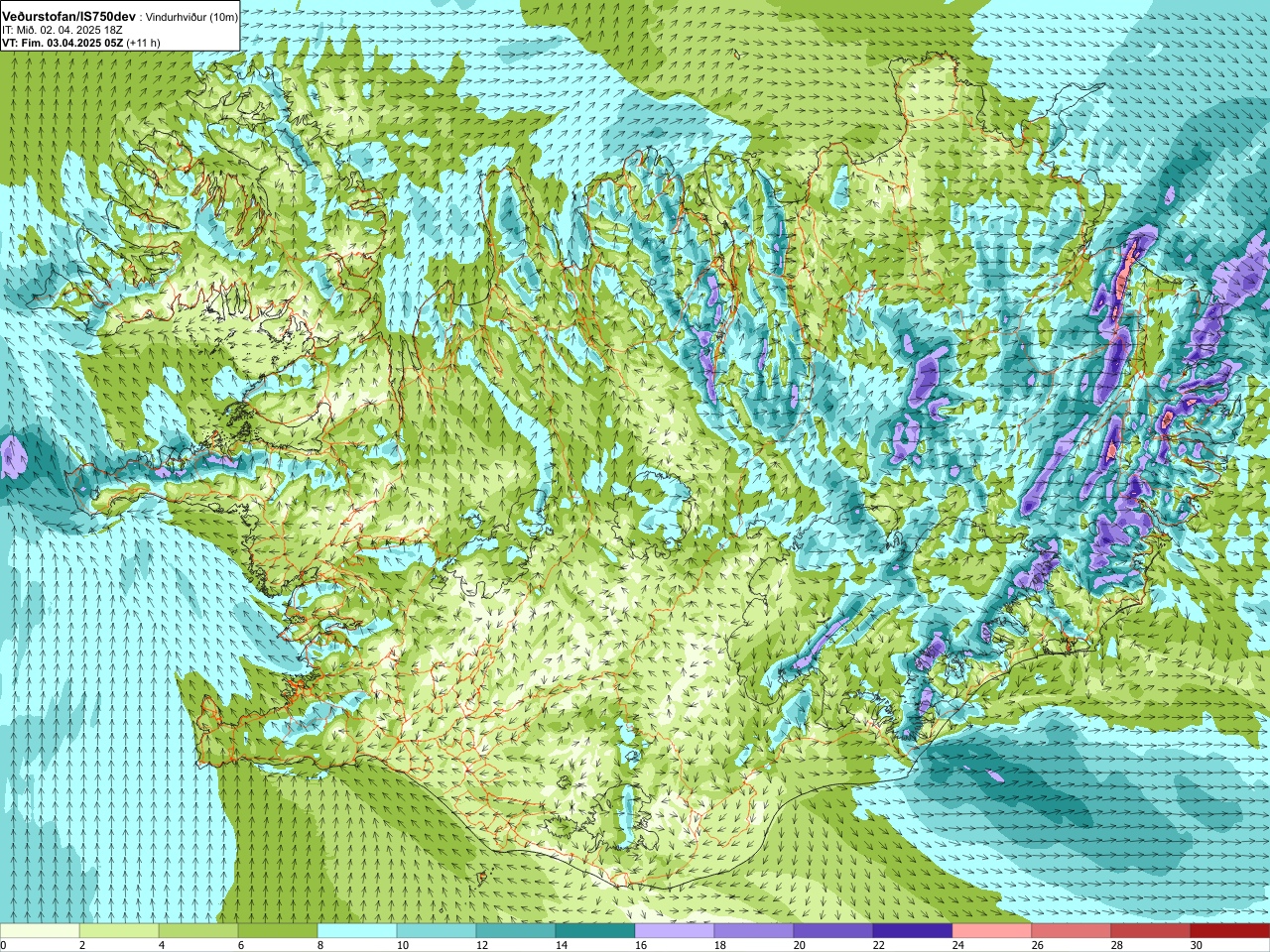Pick the light purple swatch between 16 and 18
Screen dimensions: 1270x952
pyautogui.click(x=675, y=931)
